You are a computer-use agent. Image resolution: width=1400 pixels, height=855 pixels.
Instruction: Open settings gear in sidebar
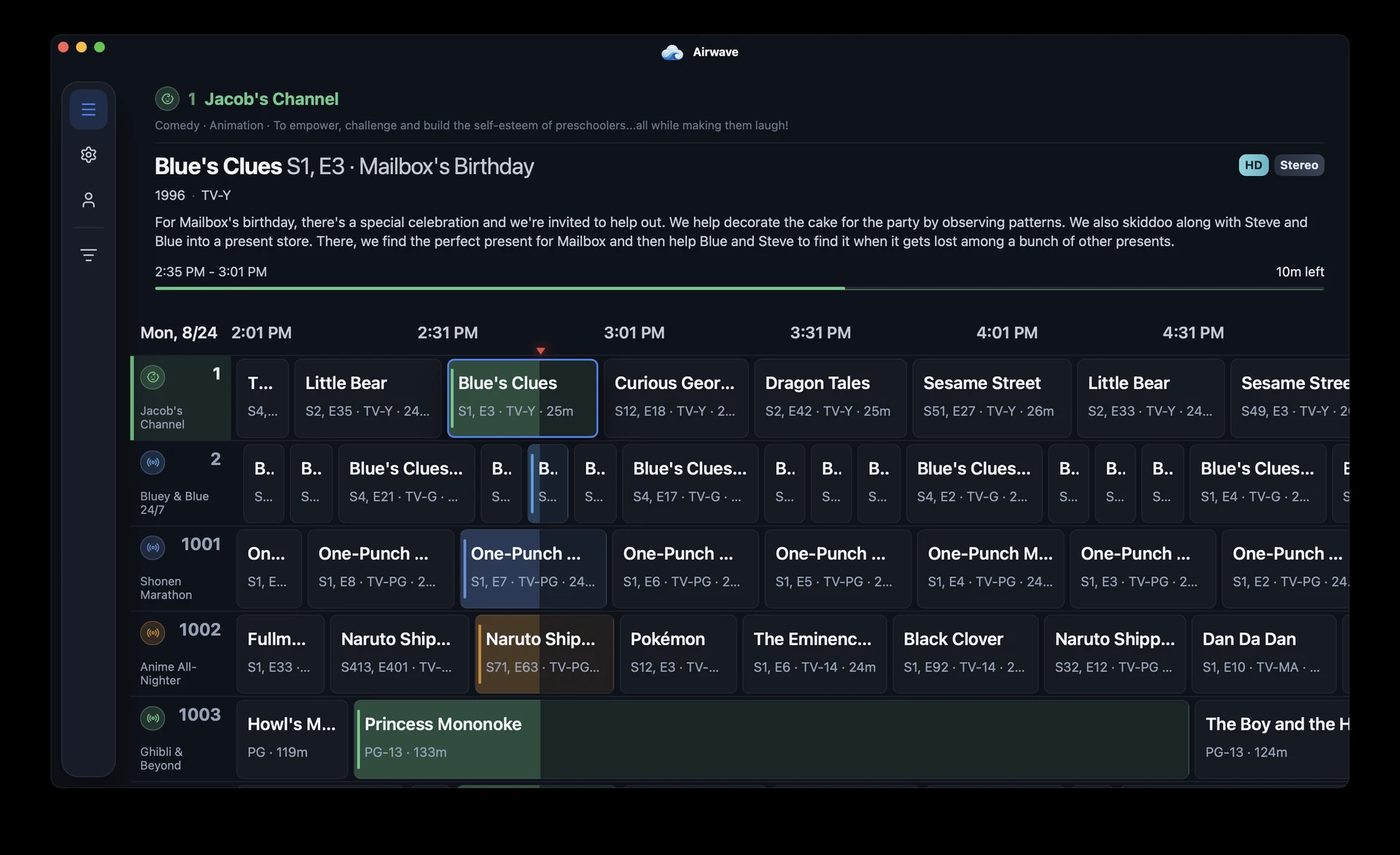point(88,155)
